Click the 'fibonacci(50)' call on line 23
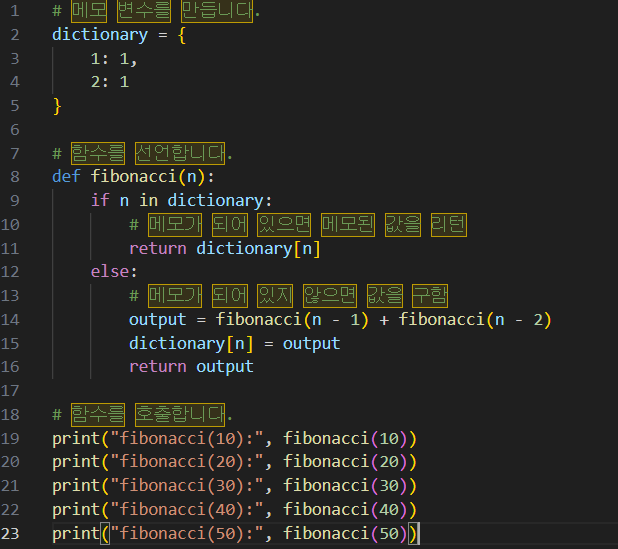The width and height of the screenshot is (618, 549). pyautogui.click(x=345, y=534)
